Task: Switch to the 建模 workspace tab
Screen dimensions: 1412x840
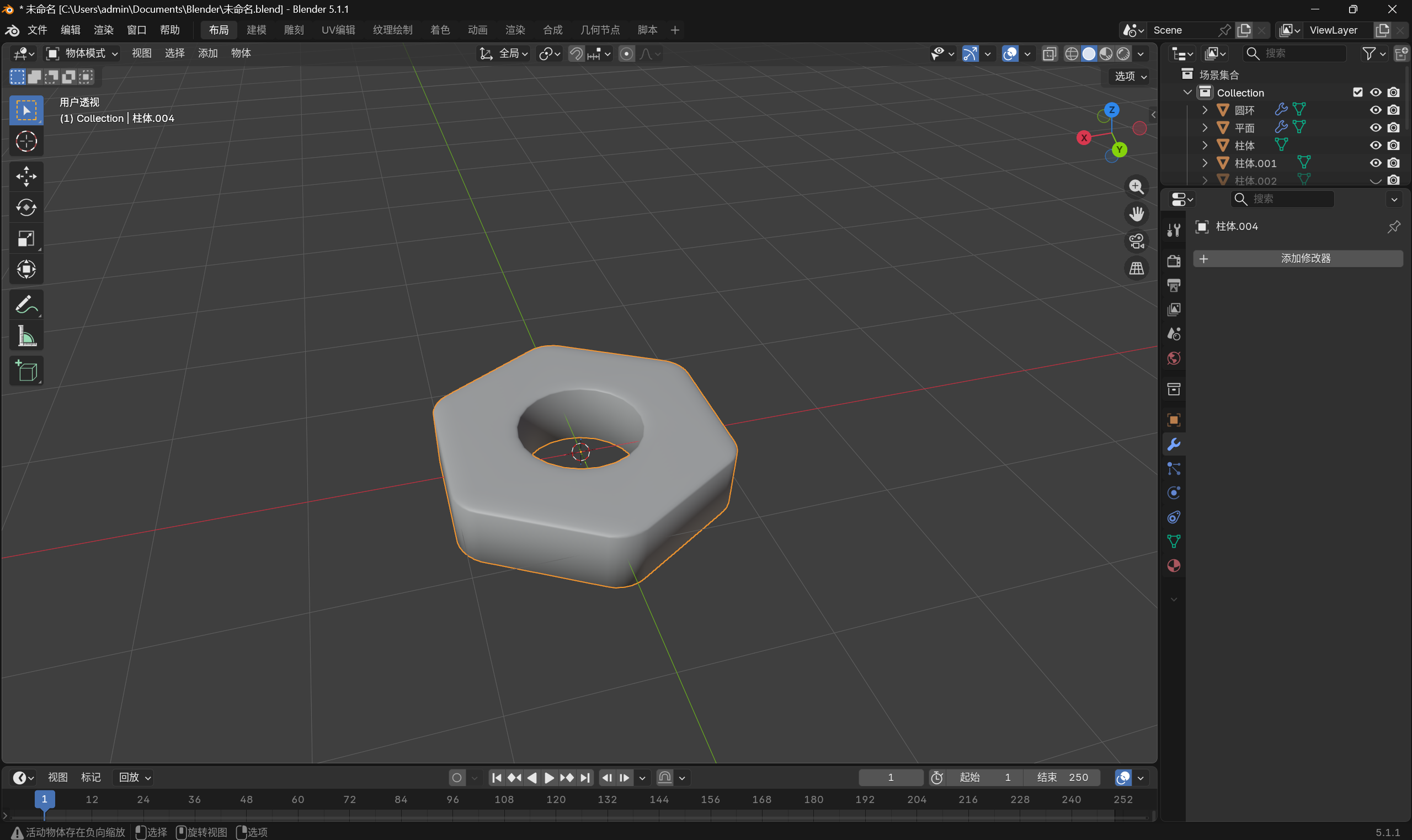Action: [x=257, y=30]
